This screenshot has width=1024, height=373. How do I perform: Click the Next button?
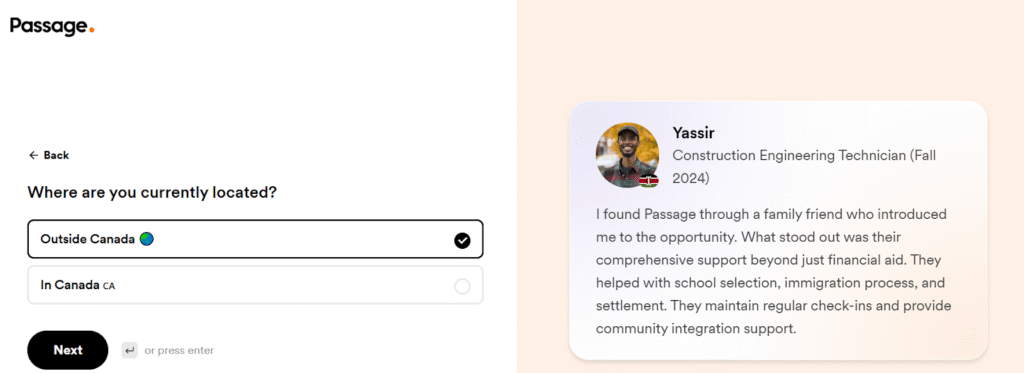(68, 350)
